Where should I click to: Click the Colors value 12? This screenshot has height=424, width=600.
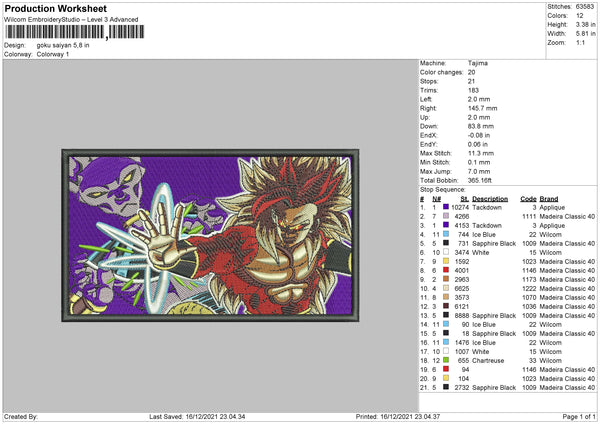pos(579,16)
